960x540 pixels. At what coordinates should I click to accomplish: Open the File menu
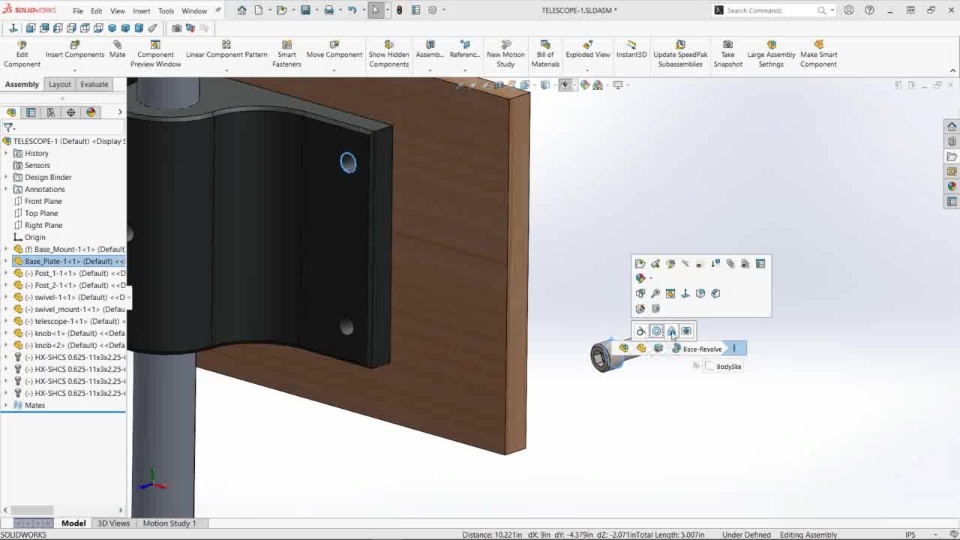pos(78,11)
